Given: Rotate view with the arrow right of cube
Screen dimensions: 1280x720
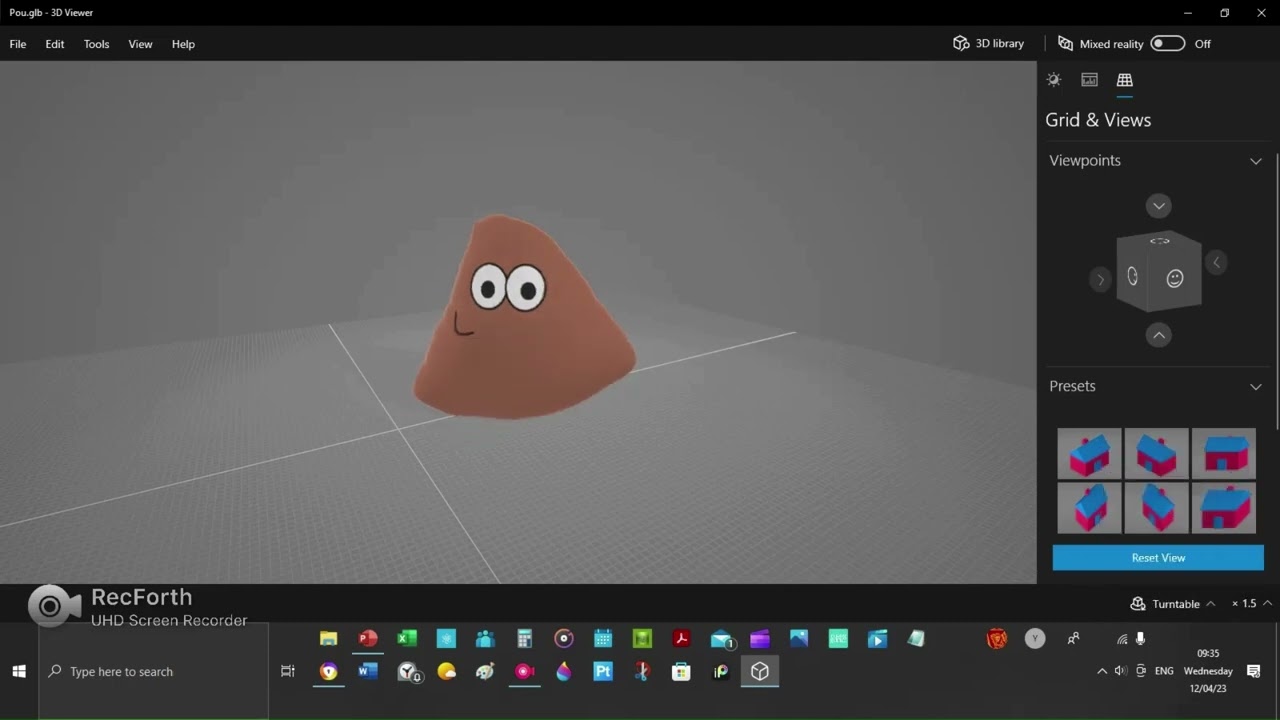Looking at the screenshot, I should coord(1216,262).
